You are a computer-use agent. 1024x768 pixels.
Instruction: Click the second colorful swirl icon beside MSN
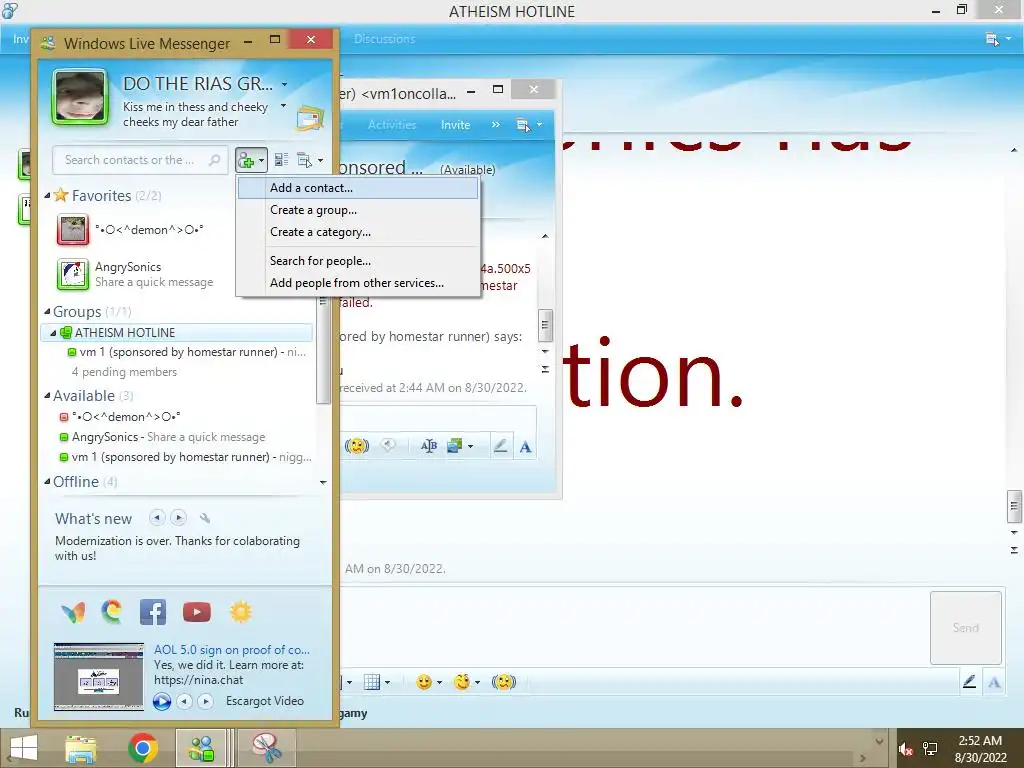112,613
